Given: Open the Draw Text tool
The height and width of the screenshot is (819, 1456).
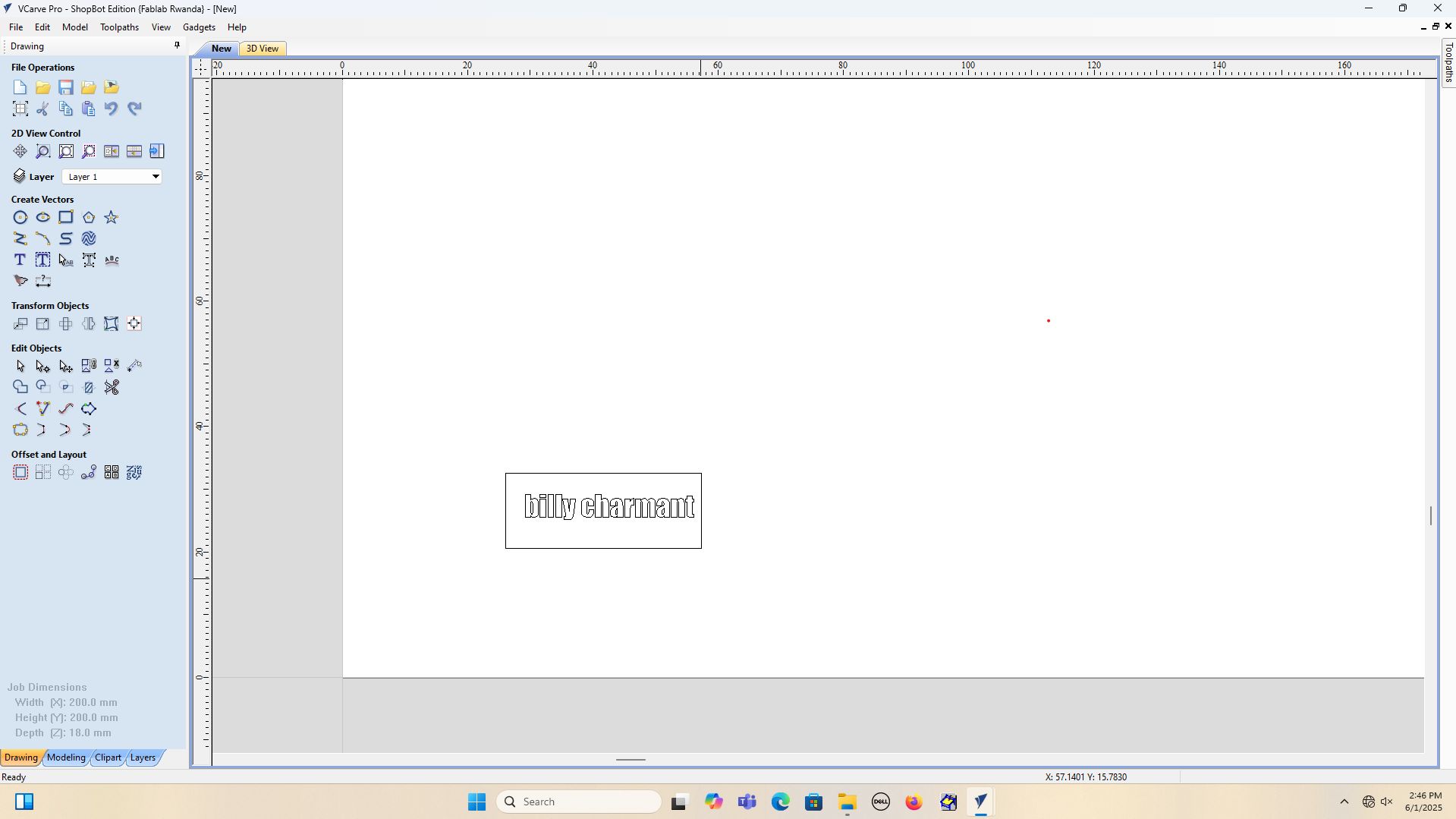Looking at the screenshot, I should (x=20, y=260).
